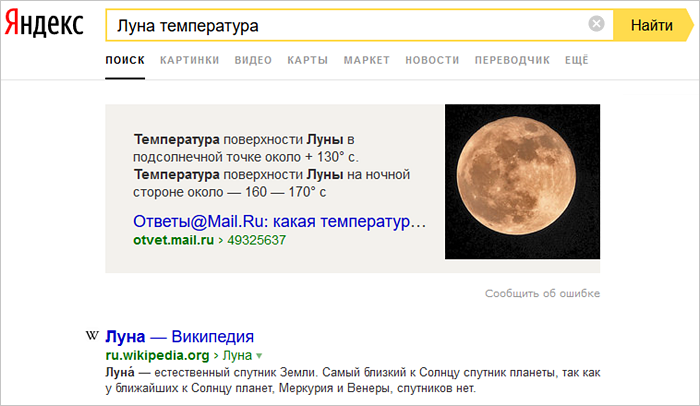Open the Переводчик tab
700x406 pixels.
512,60
